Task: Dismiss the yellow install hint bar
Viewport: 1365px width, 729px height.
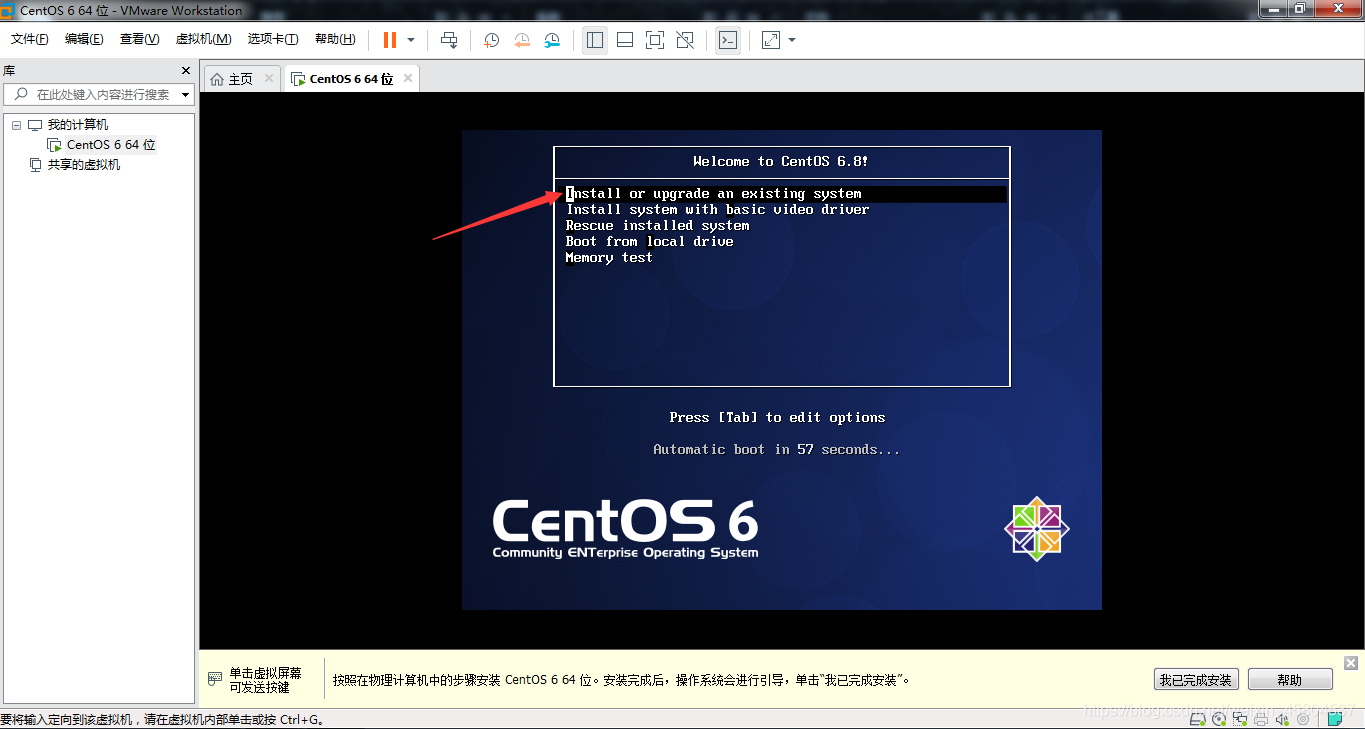Action: tap(1351, 663)
